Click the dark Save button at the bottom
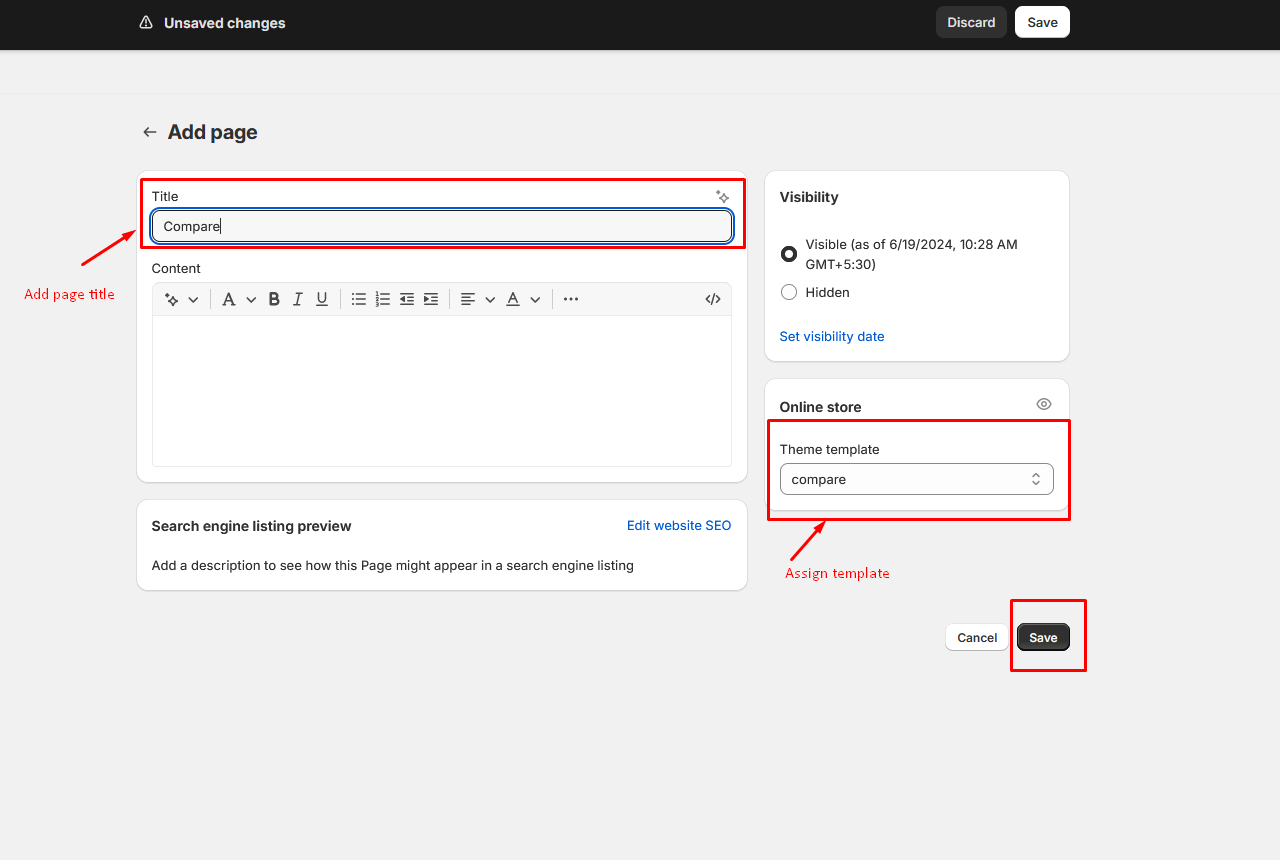 click(1043, 637)
